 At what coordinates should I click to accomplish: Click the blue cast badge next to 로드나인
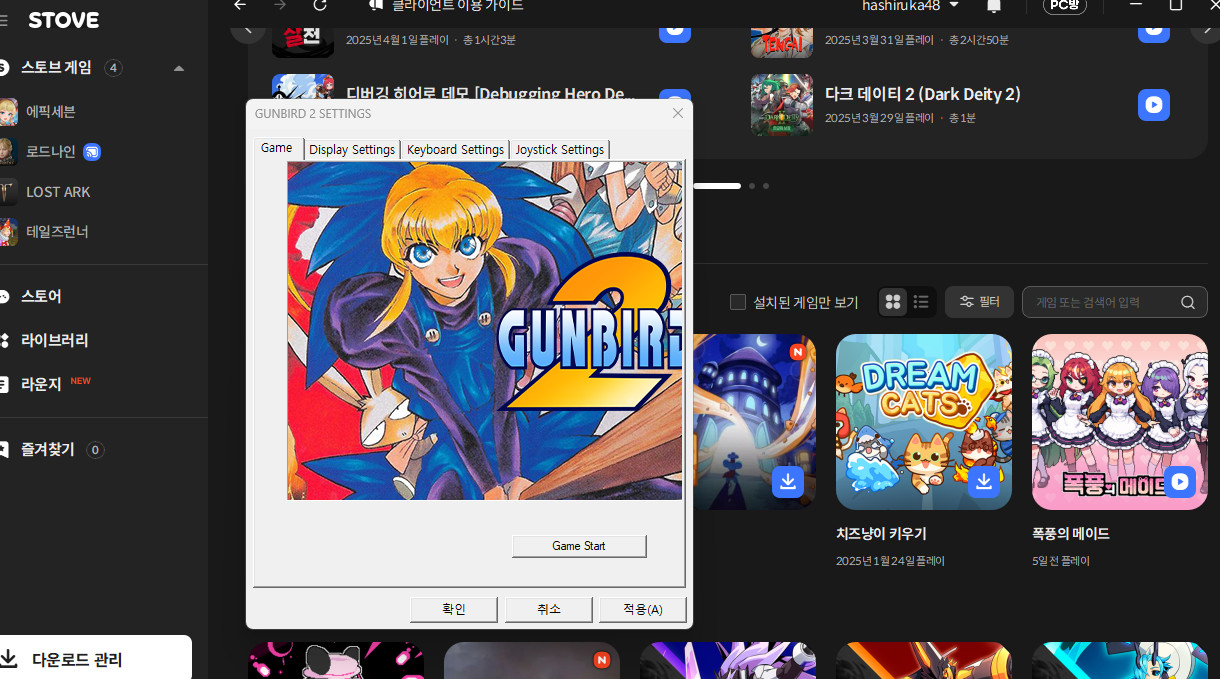pos(92,152)
